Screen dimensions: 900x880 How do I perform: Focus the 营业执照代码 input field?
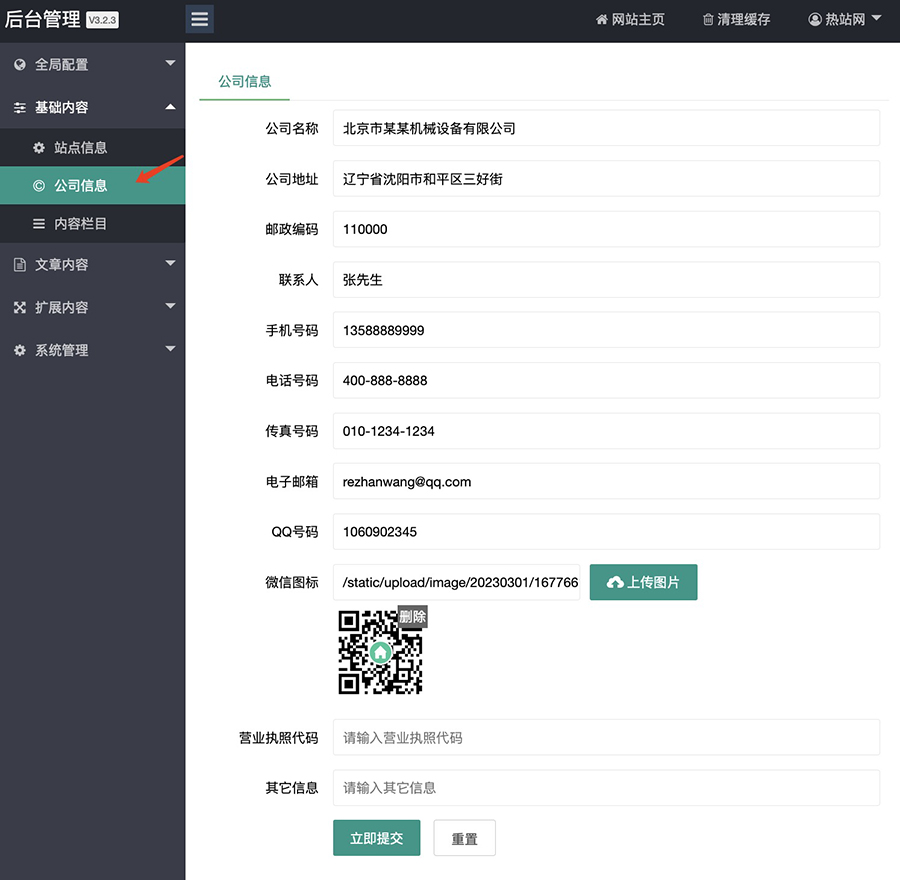point(606,737)
